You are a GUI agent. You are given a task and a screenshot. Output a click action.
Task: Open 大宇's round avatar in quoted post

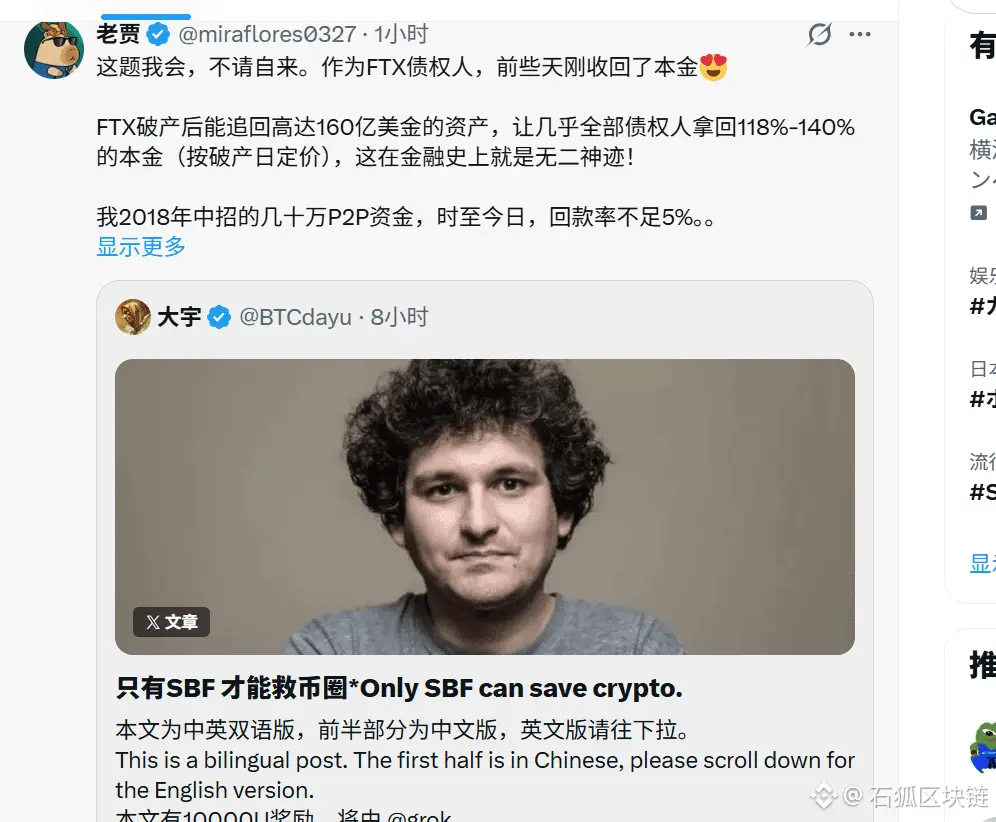pyautogui.click(x=133, y=317)
